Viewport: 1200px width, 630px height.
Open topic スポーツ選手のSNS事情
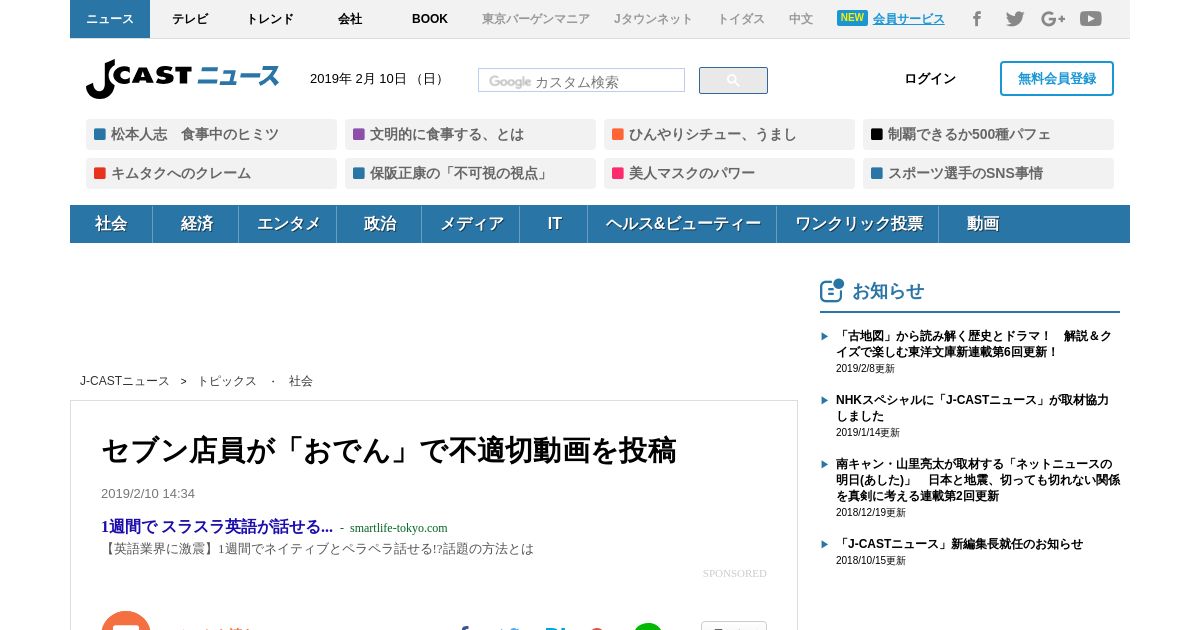988,173
